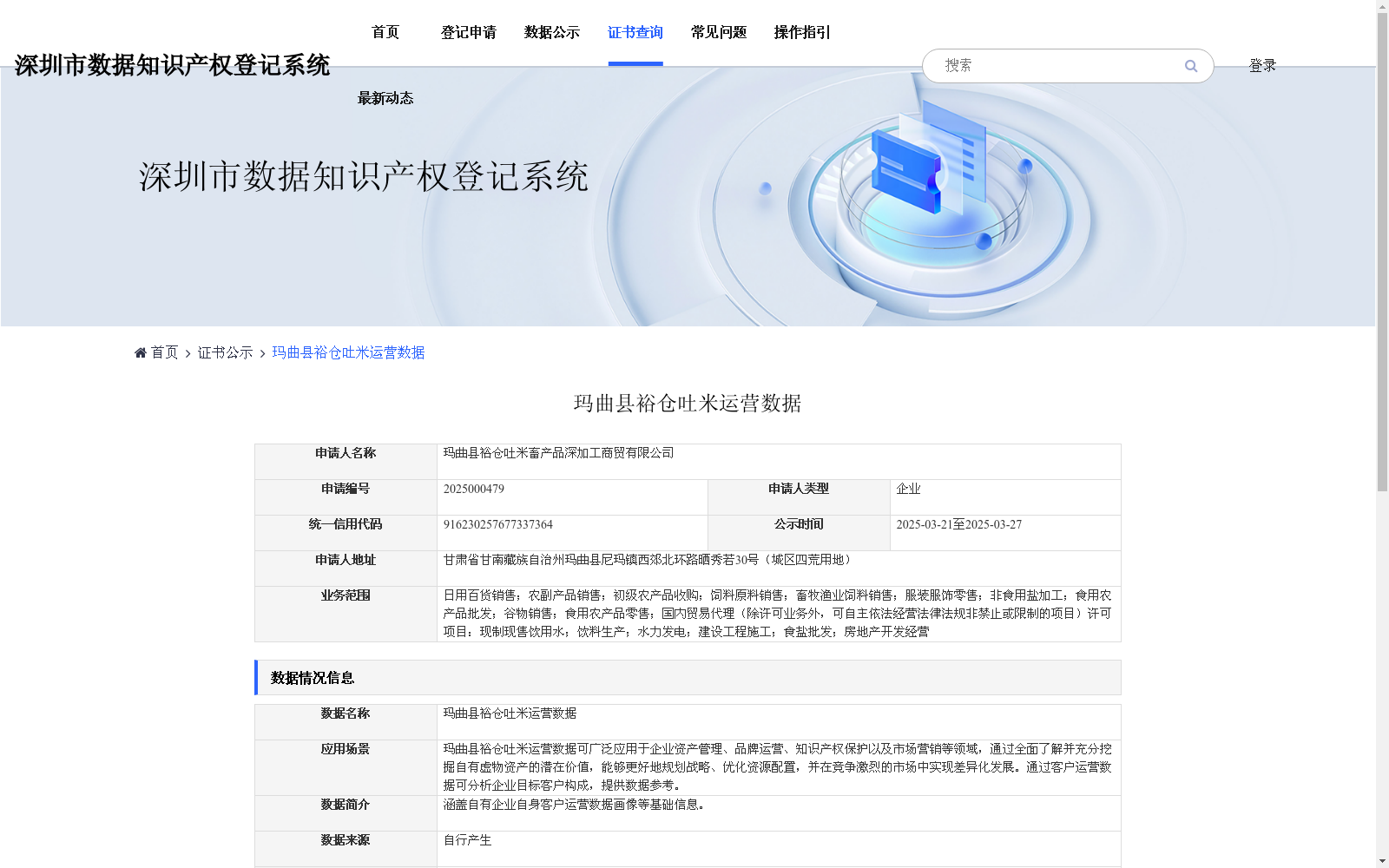Open the 最新动态 menu item

(385, 98)
